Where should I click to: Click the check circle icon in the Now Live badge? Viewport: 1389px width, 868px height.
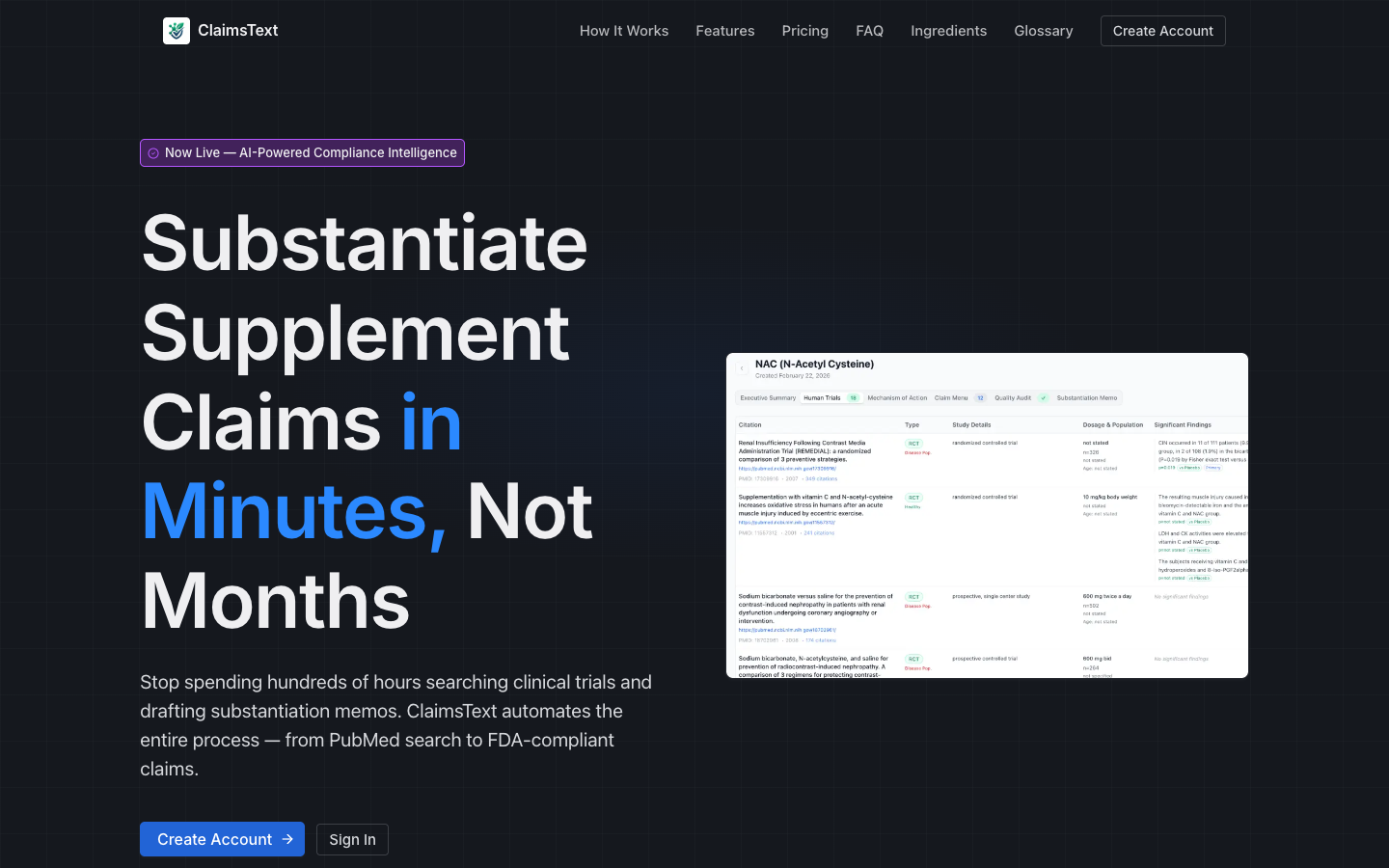pyautogui.click(x=153, y=153)
